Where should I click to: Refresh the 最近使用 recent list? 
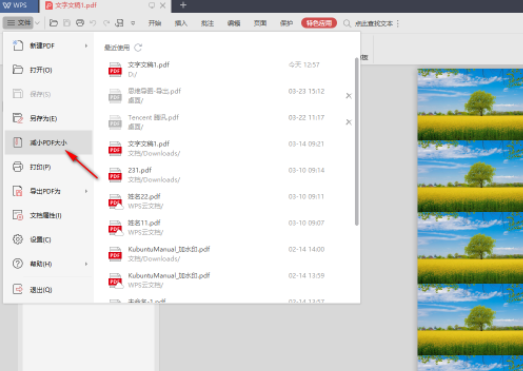coord(138,48)
